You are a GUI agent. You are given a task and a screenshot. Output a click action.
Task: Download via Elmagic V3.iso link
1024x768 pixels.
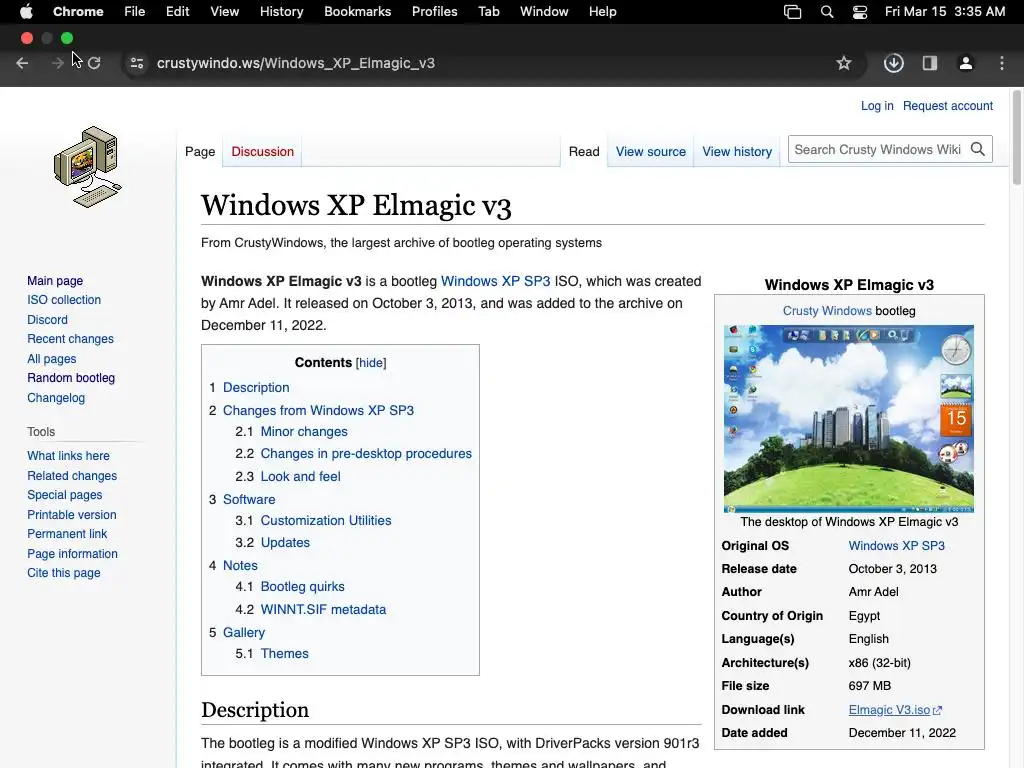click(889, 710)
